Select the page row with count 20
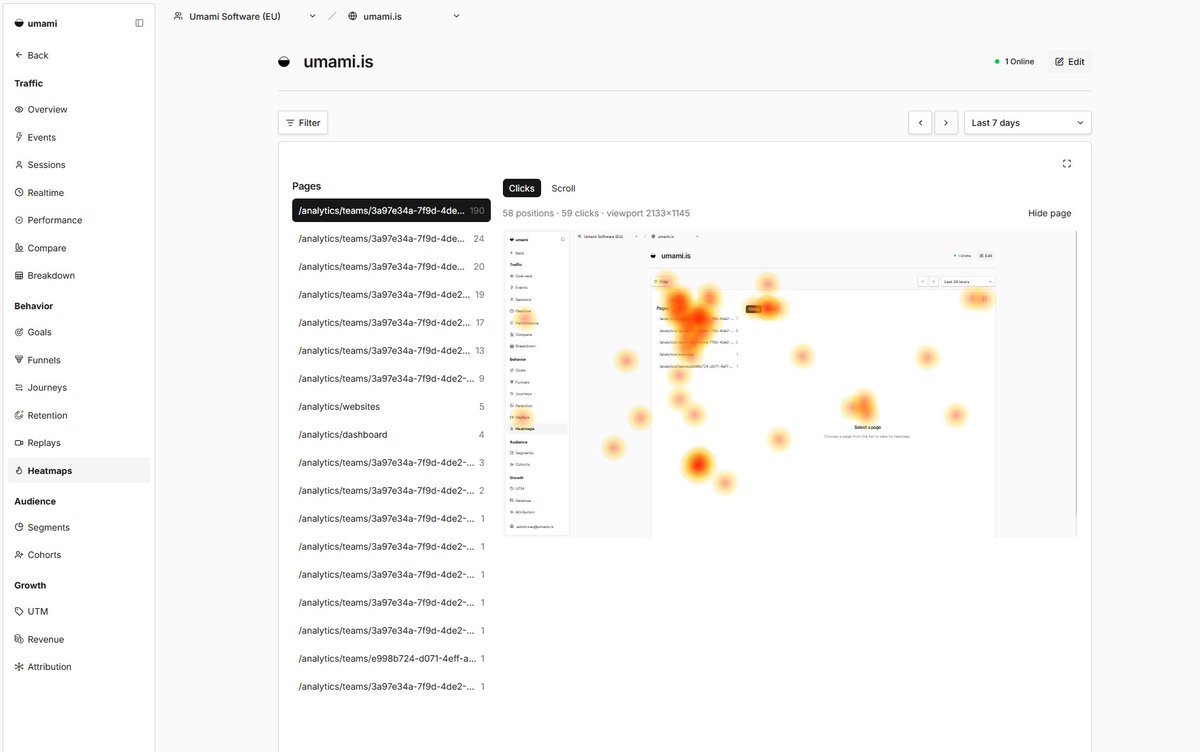Image resolution: width=1200 pixels, height=752 pixels. pyautogui.click(x=391, y=267)
